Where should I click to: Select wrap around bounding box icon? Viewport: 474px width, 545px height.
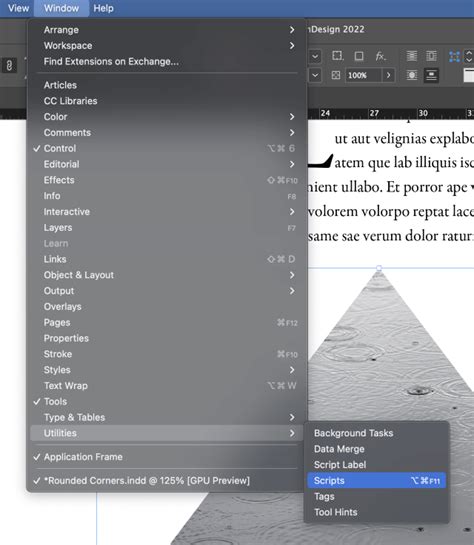click(x=431, y=56)
